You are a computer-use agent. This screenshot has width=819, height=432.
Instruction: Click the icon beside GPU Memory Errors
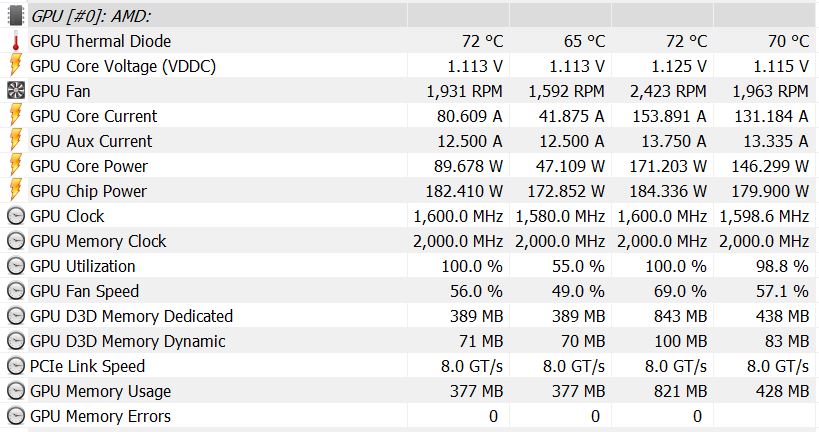[16, 416]
